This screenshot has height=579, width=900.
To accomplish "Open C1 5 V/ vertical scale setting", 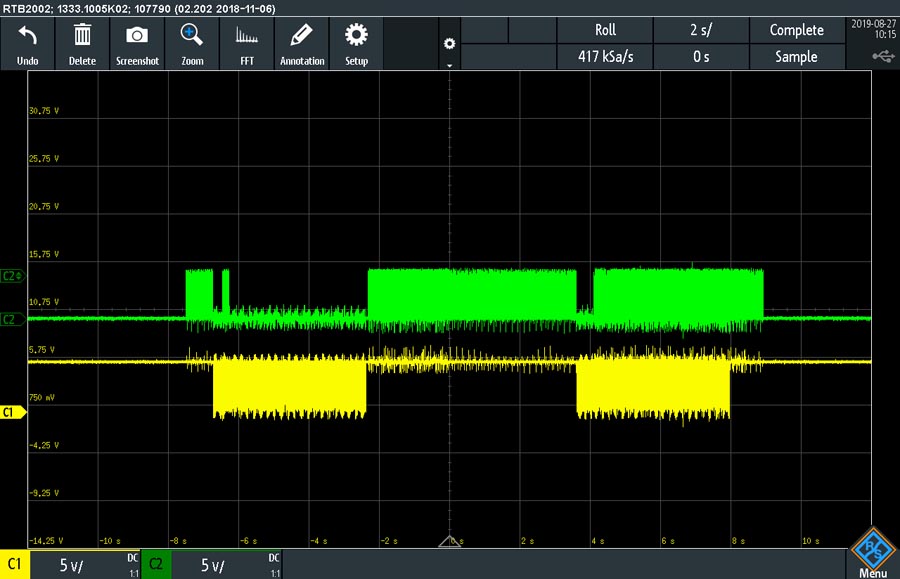I will (x=72, y=566).
